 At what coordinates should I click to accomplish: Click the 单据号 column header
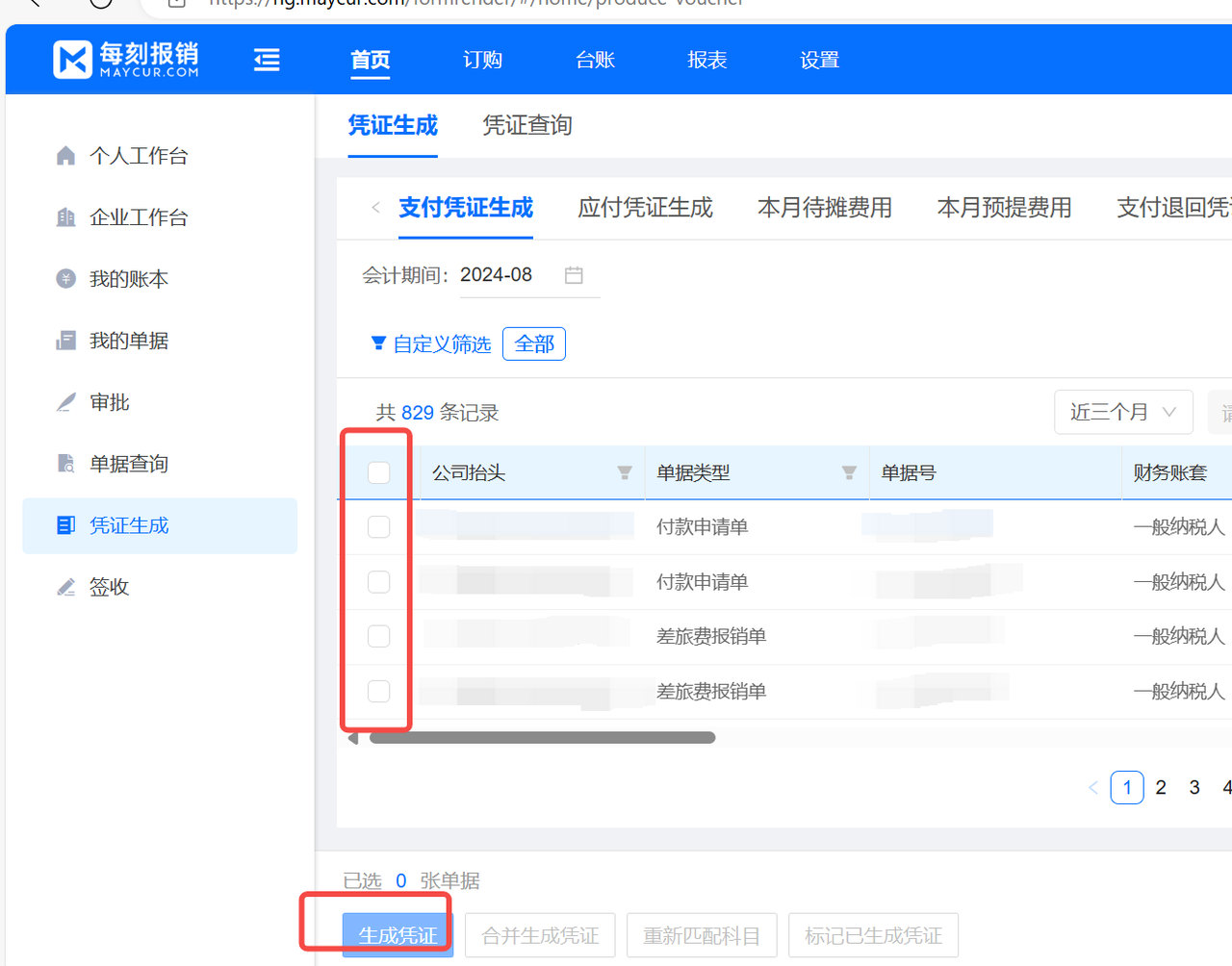click(909, 472)
